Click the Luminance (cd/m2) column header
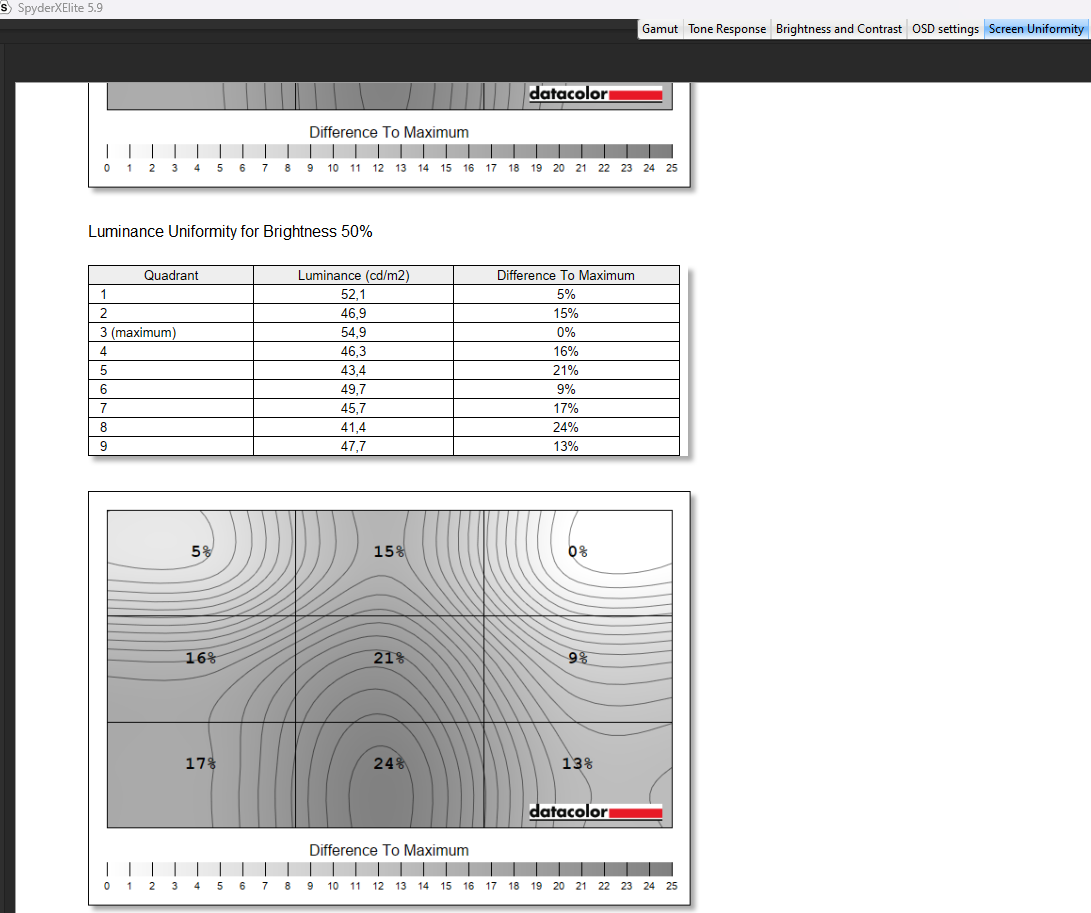1091x913 pixels. 353,275
